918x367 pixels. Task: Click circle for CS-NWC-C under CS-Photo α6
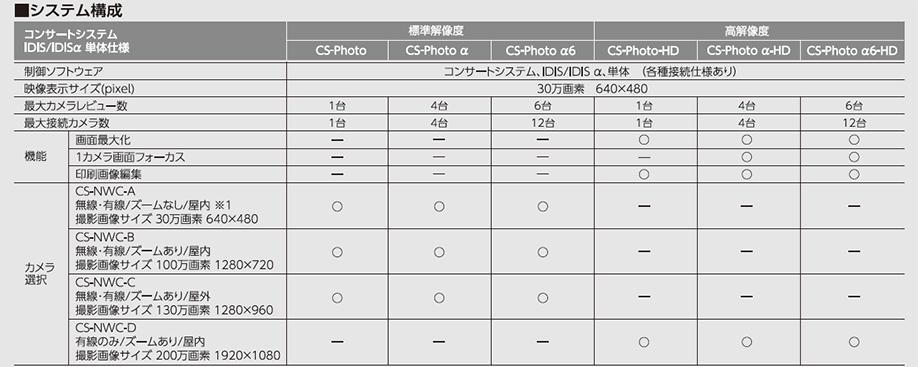click(543, 297)
